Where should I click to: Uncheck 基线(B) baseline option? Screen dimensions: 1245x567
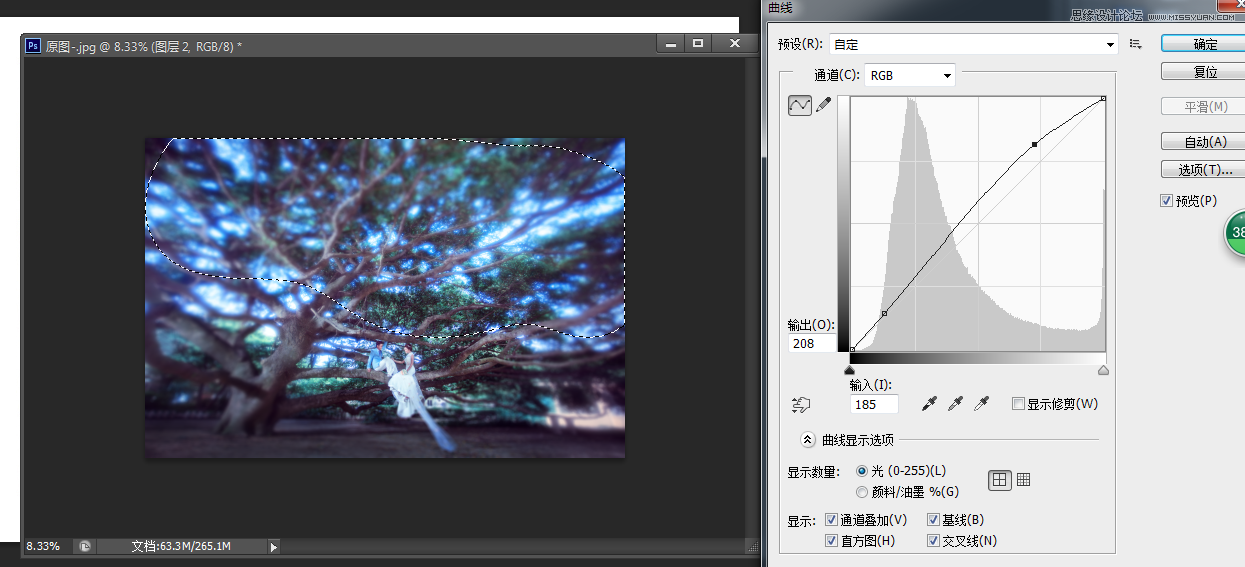[933, 520]
